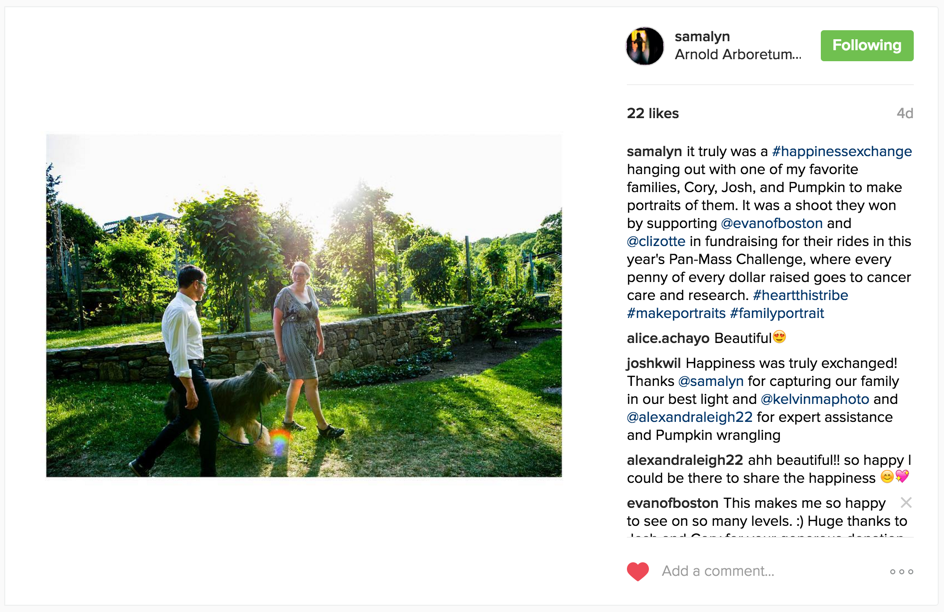Toggle the green Following button
This screenshot has height=612, width=944.
tap(867, 46)
